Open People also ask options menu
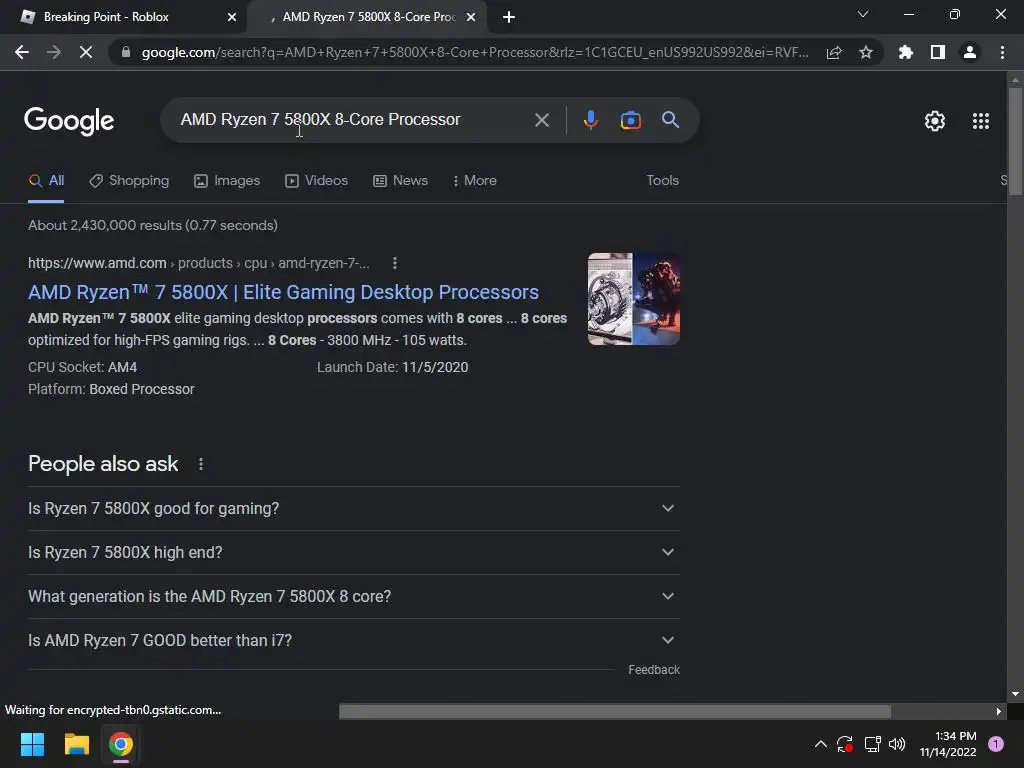Screen dimensions: 1024x768 coord(200,464)
